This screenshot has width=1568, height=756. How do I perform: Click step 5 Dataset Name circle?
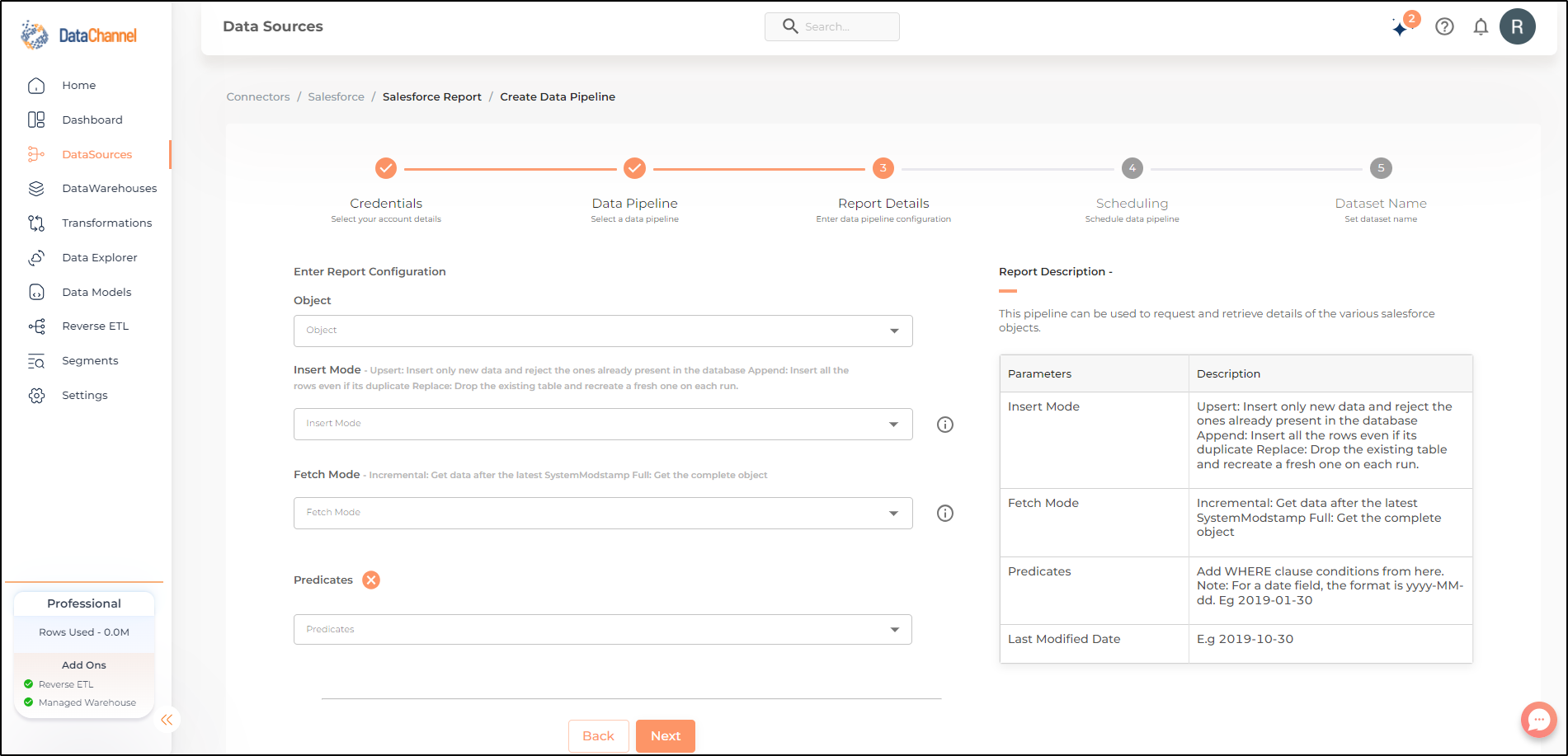(x=1381, y=168)
